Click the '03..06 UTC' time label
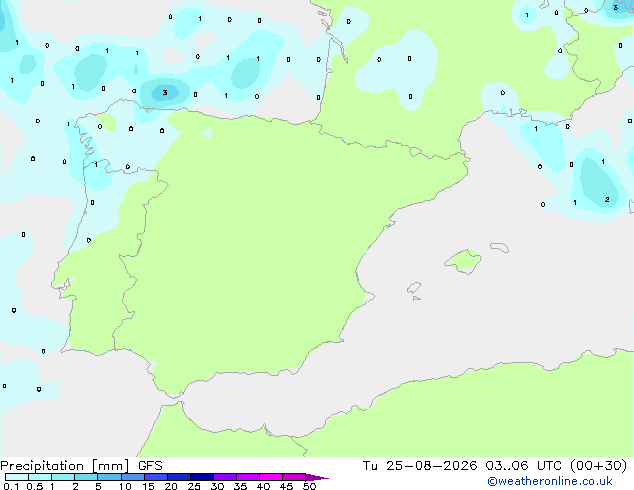The width and height of the screenshot is (634, 490). 522,466
